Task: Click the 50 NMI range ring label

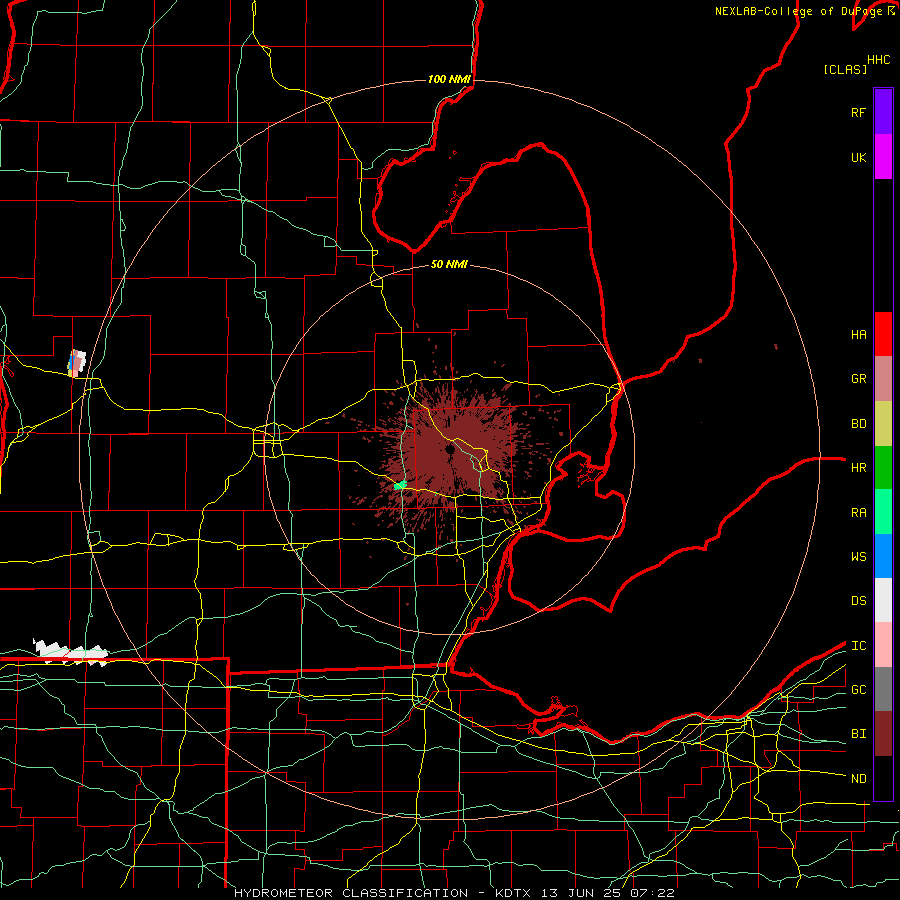Action: (449, 264)
